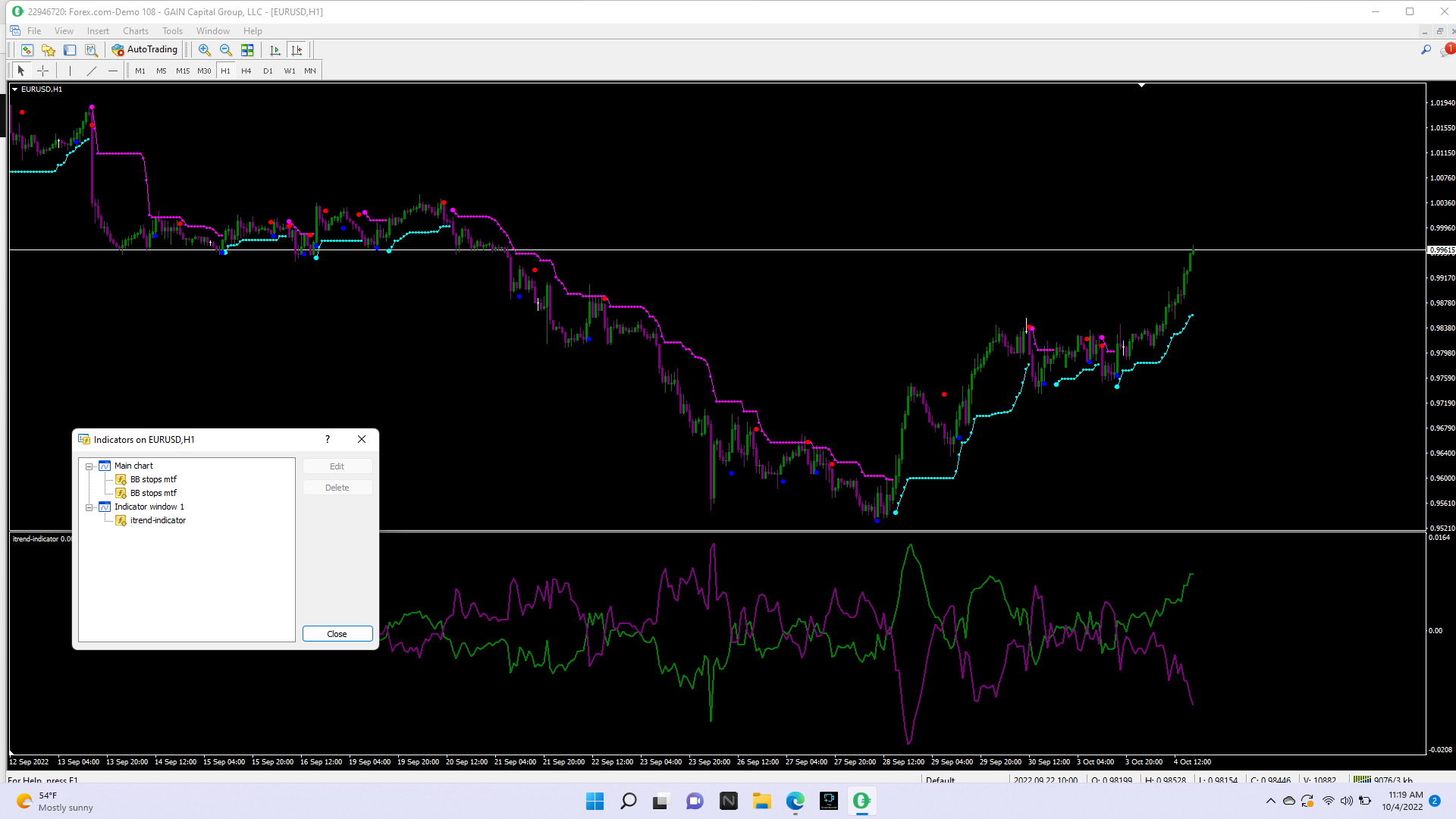Open the EURUSD,H1 chart title dropdown arrow
The width and height of the screenshot is (1456, 819).
click(x=15, y=89)
